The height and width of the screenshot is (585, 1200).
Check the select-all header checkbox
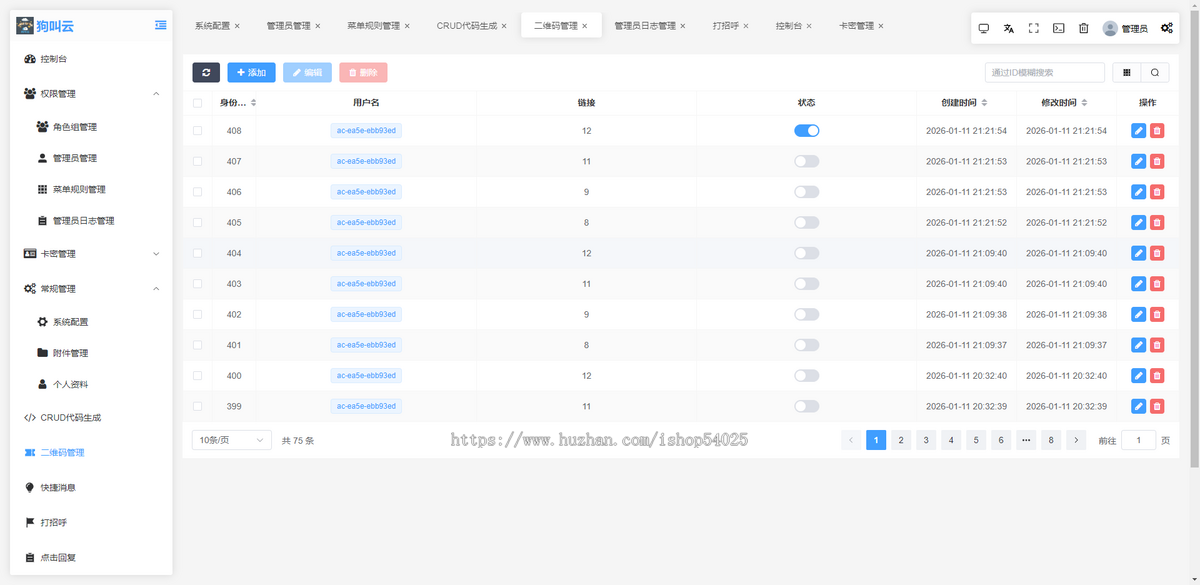197,103
